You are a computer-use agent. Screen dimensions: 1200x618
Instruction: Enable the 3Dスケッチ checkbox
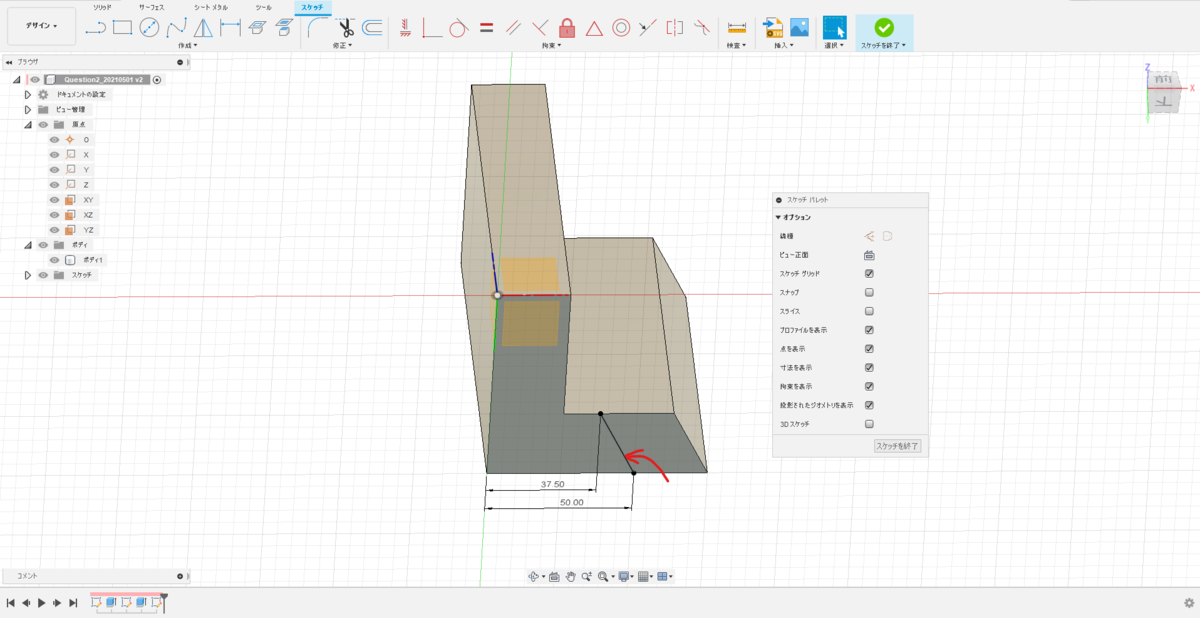pyautogui.click(x=869, y=424)
